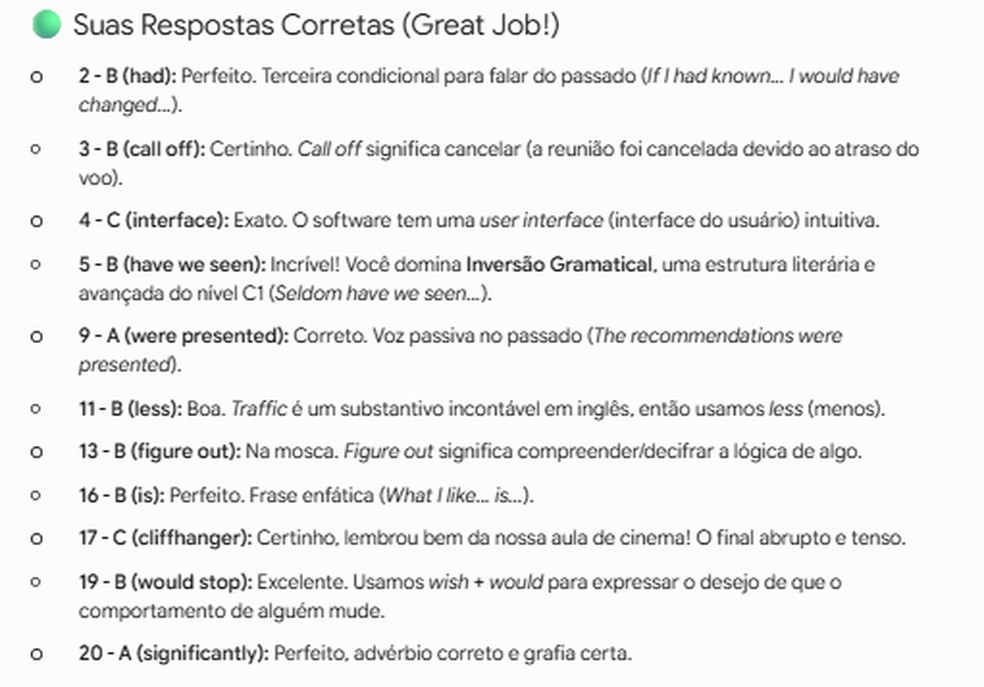Click the bullet beside 19 - B (would stop)
The image size is (984, 687).
click(36, 582)
